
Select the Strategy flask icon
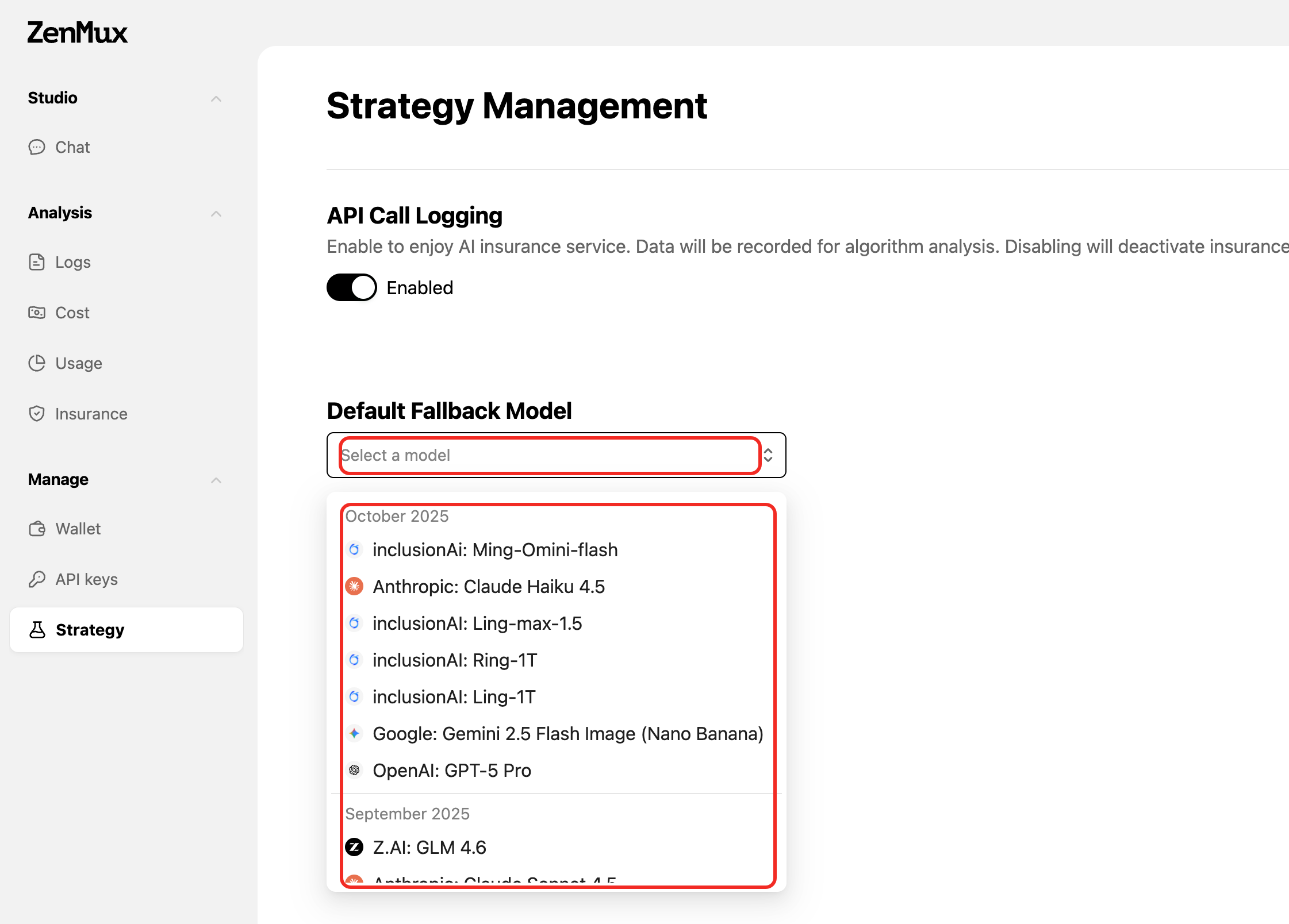click(x=37, y=630)
